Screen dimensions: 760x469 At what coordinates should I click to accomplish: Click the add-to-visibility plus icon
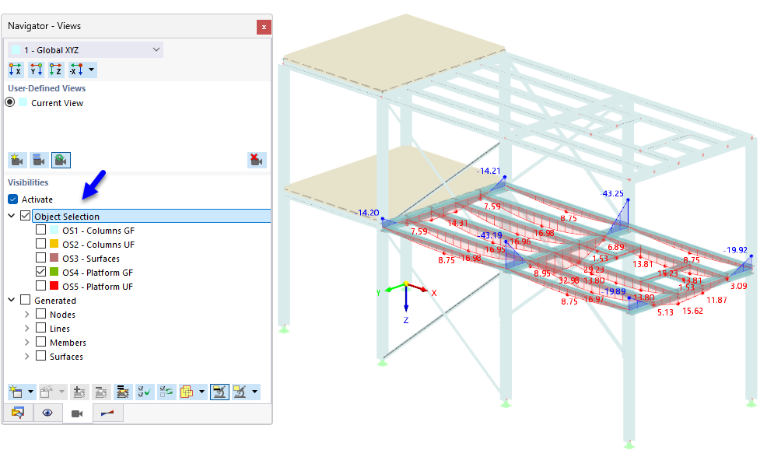coord(79,391)
